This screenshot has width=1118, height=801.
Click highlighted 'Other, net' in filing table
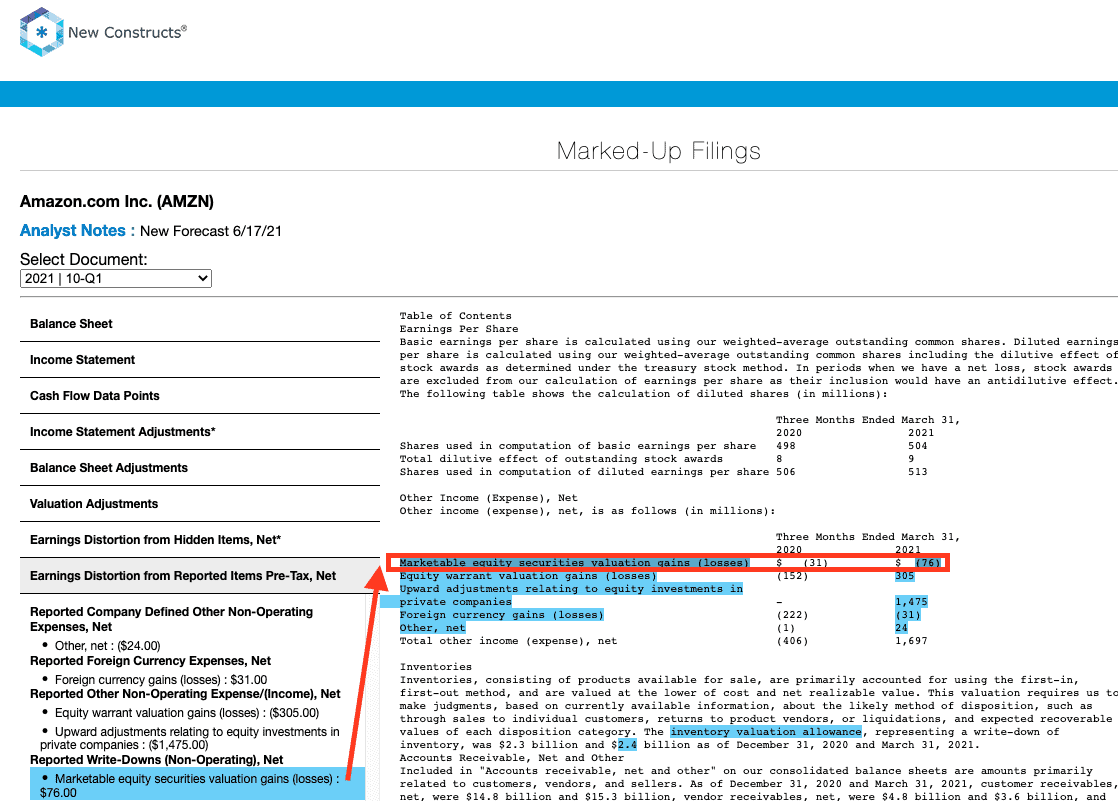coord(432,628)
